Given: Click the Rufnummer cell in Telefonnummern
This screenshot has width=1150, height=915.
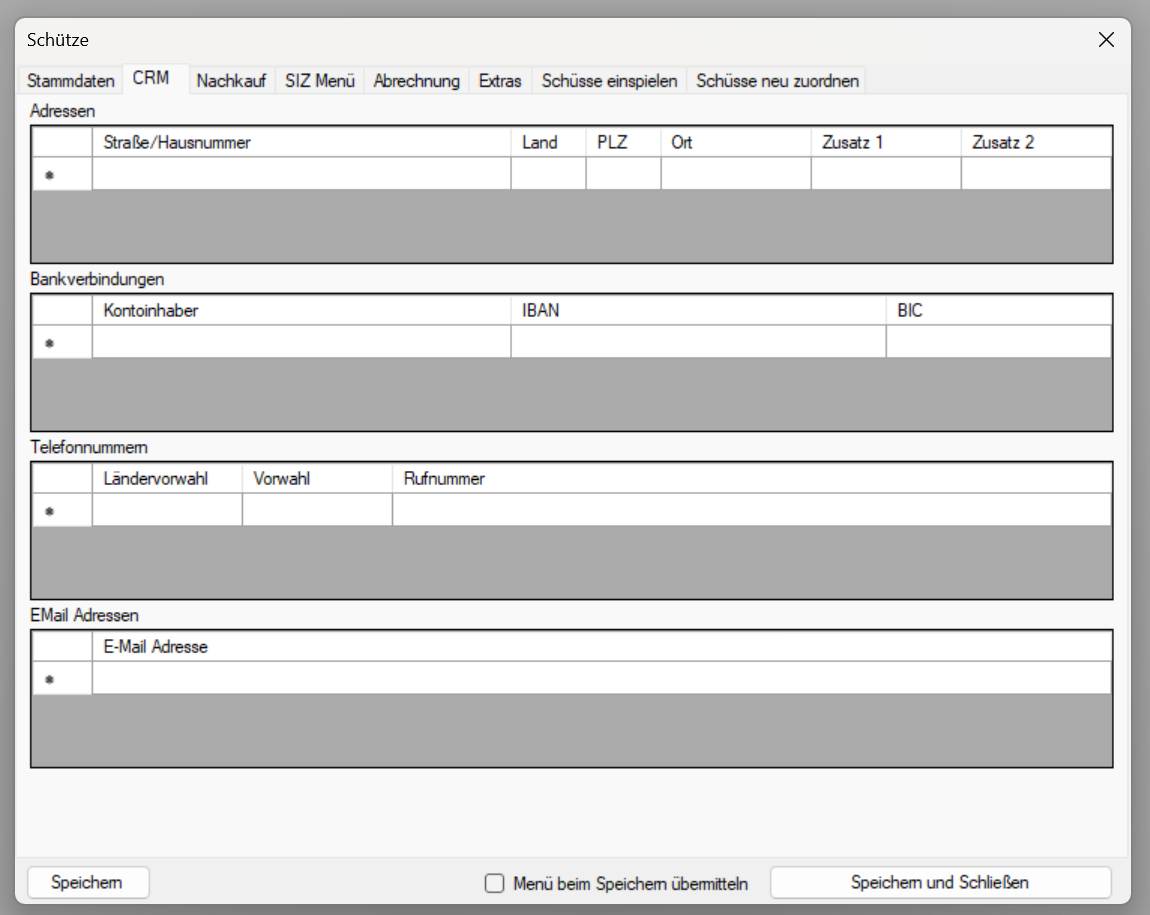Looking at the screenshot, I should click(750, 510).
